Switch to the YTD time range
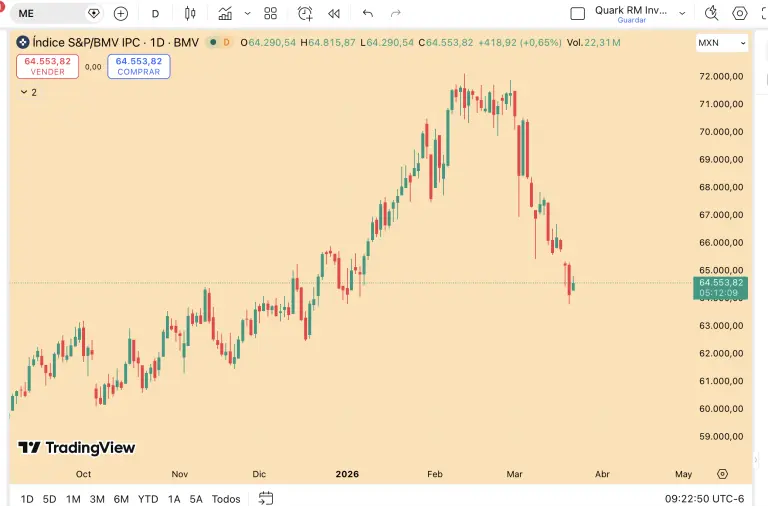This screenshot has height=506, width=768. [x=148, y=499]
